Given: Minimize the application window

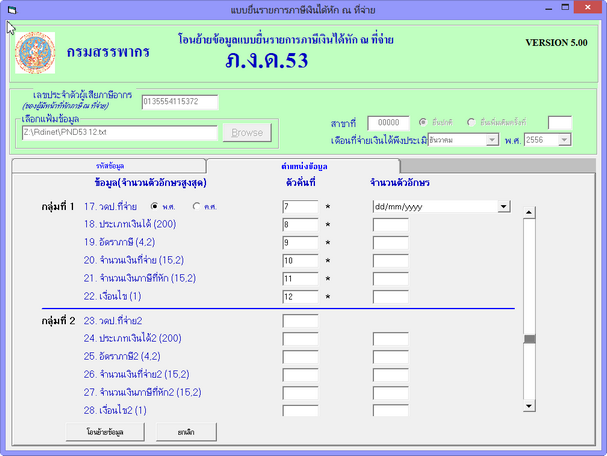Looking at the screenshot, I should pyautogui.click(x=549, y=8).
